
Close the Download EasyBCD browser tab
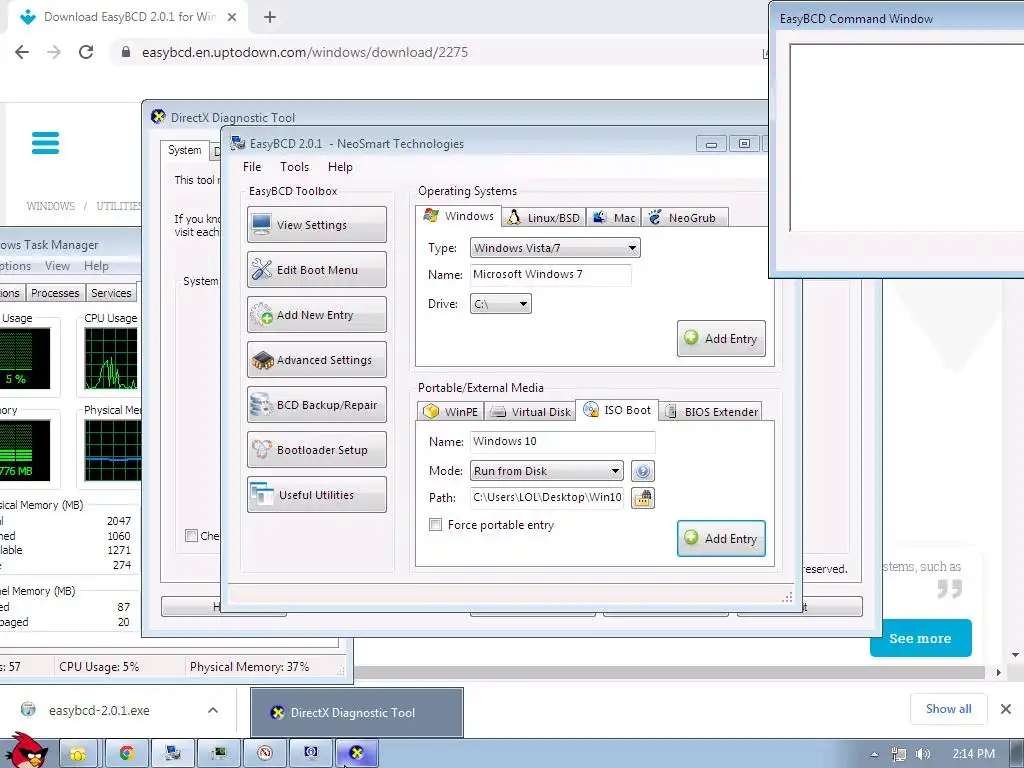232,18
